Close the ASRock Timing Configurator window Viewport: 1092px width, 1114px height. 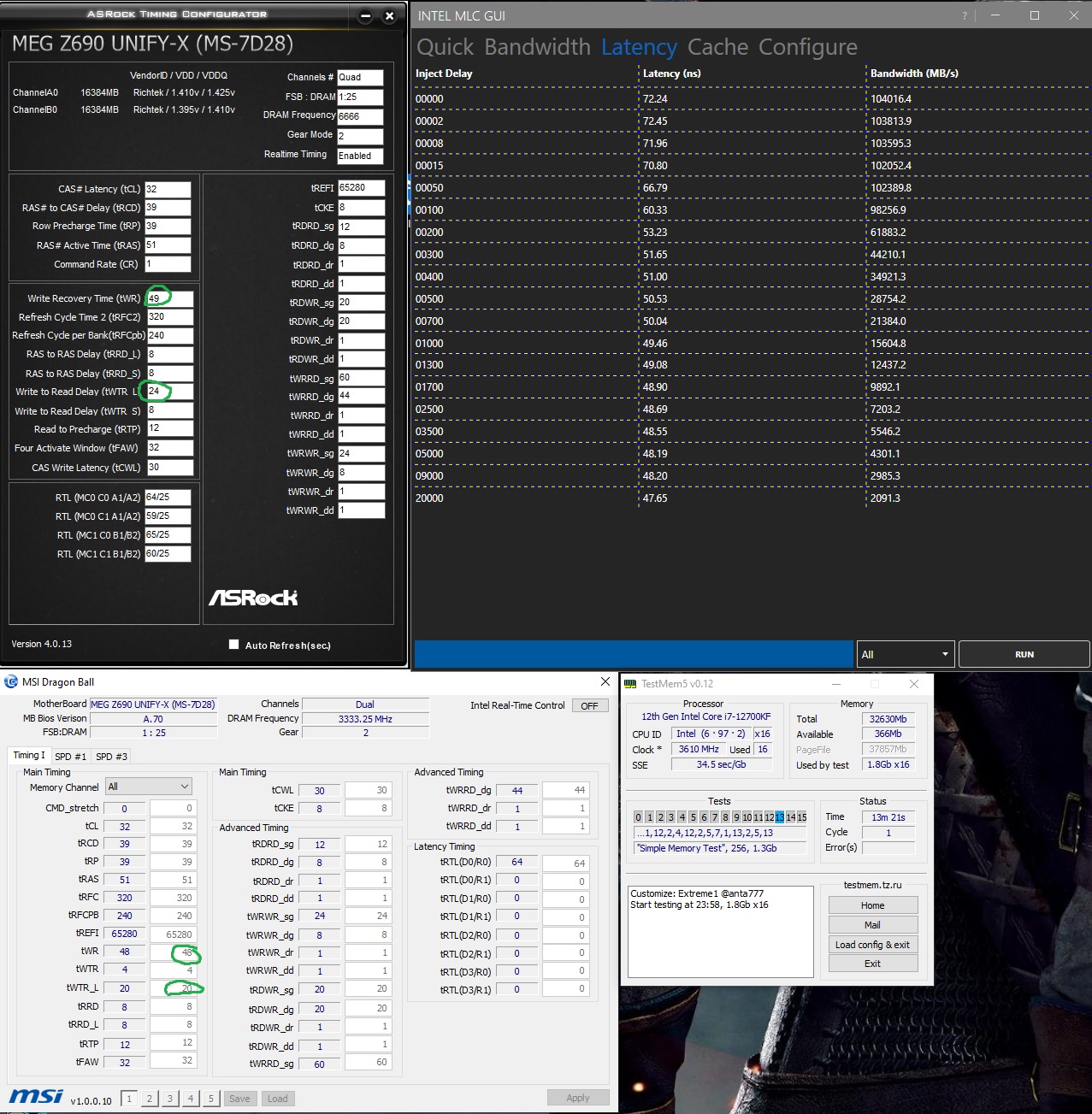(389, 16)
